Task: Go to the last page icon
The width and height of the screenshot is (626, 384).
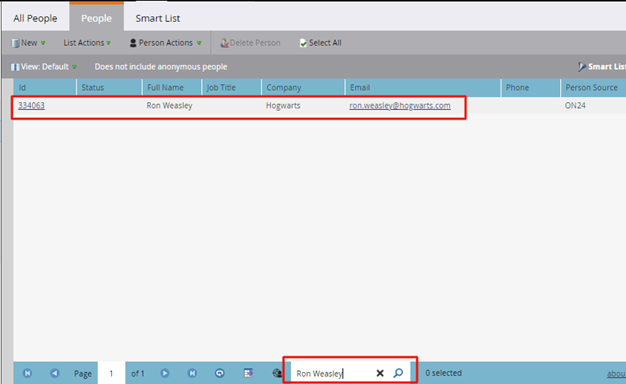Action: coord(192,373)
